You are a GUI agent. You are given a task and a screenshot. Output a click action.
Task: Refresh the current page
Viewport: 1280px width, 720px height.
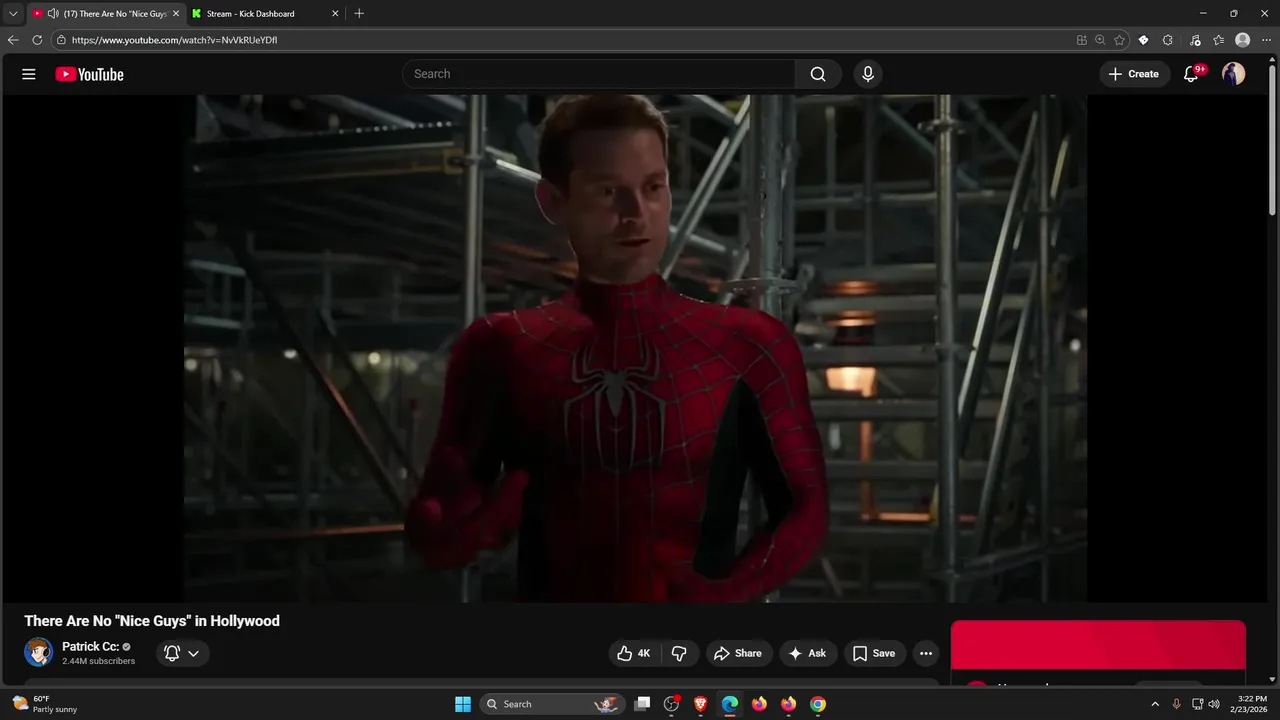click(37, 40)
